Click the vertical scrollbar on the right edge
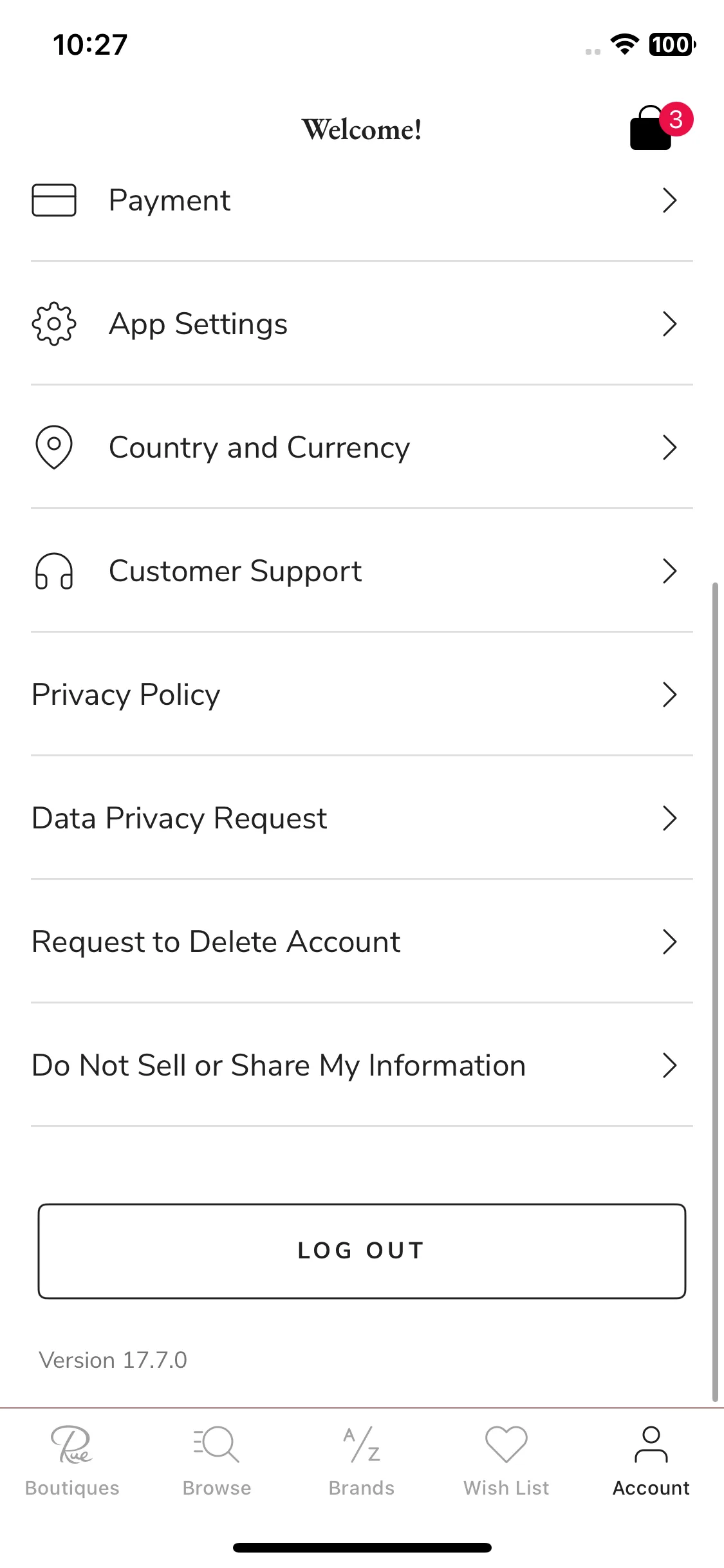The image size is (724, 1568). 715,991
